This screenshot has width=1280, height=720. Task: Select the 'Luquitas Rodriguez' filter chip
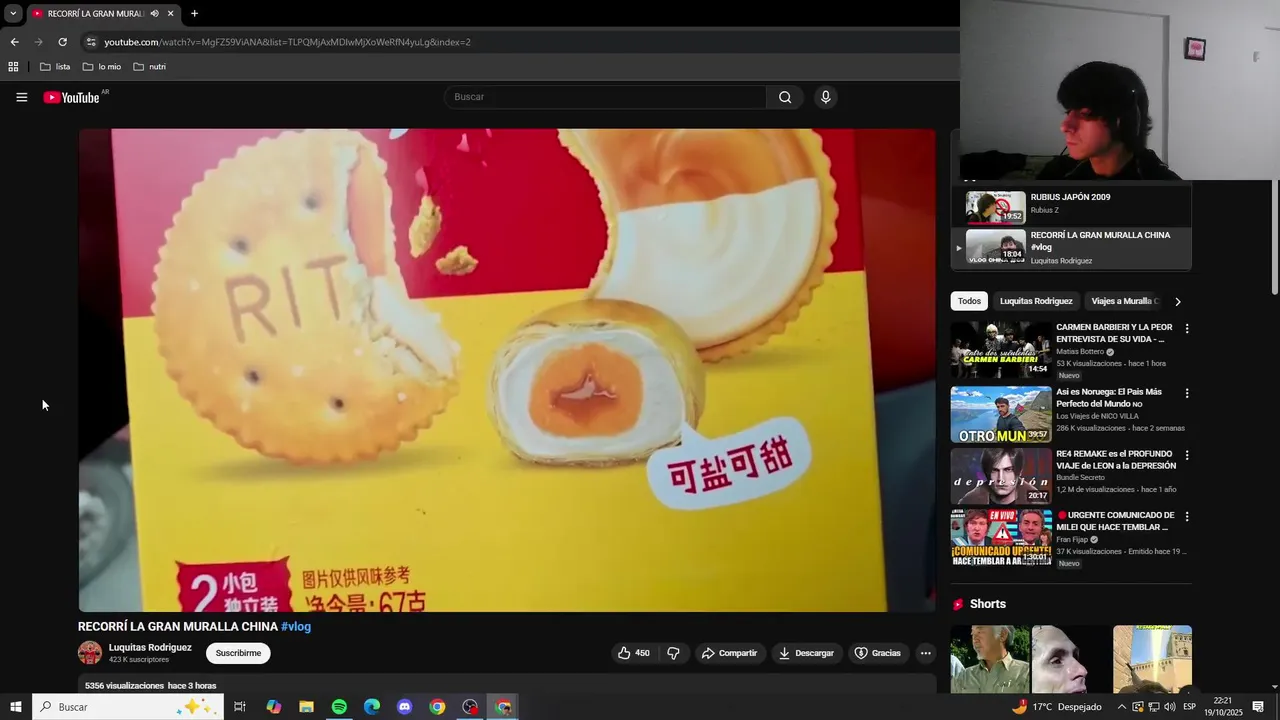(1036, 301)
